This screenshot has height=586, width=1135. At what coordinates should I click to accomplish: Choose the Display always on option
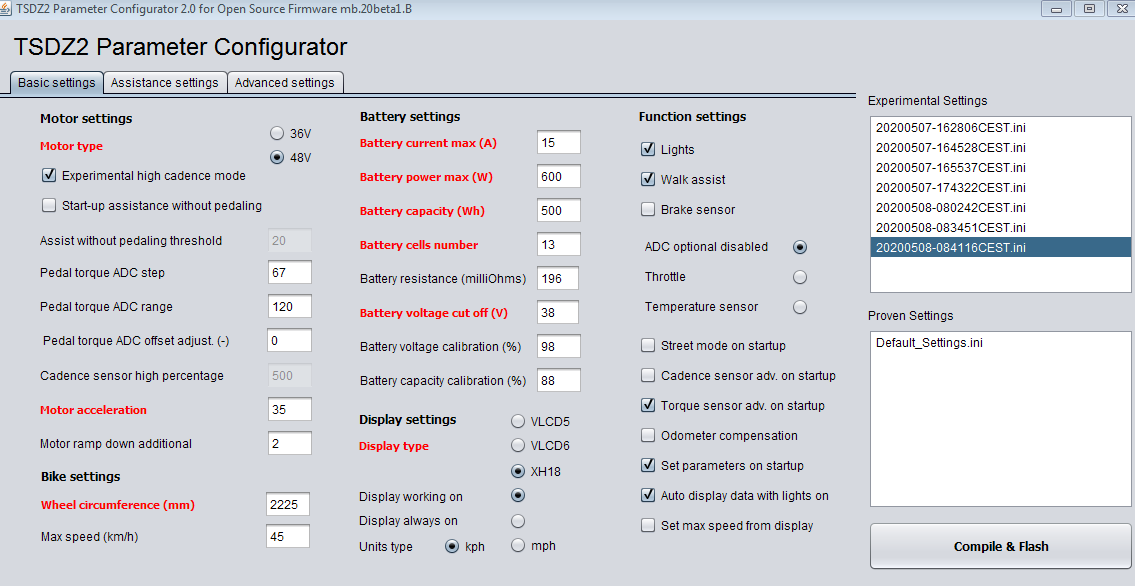tap(518, 521)
